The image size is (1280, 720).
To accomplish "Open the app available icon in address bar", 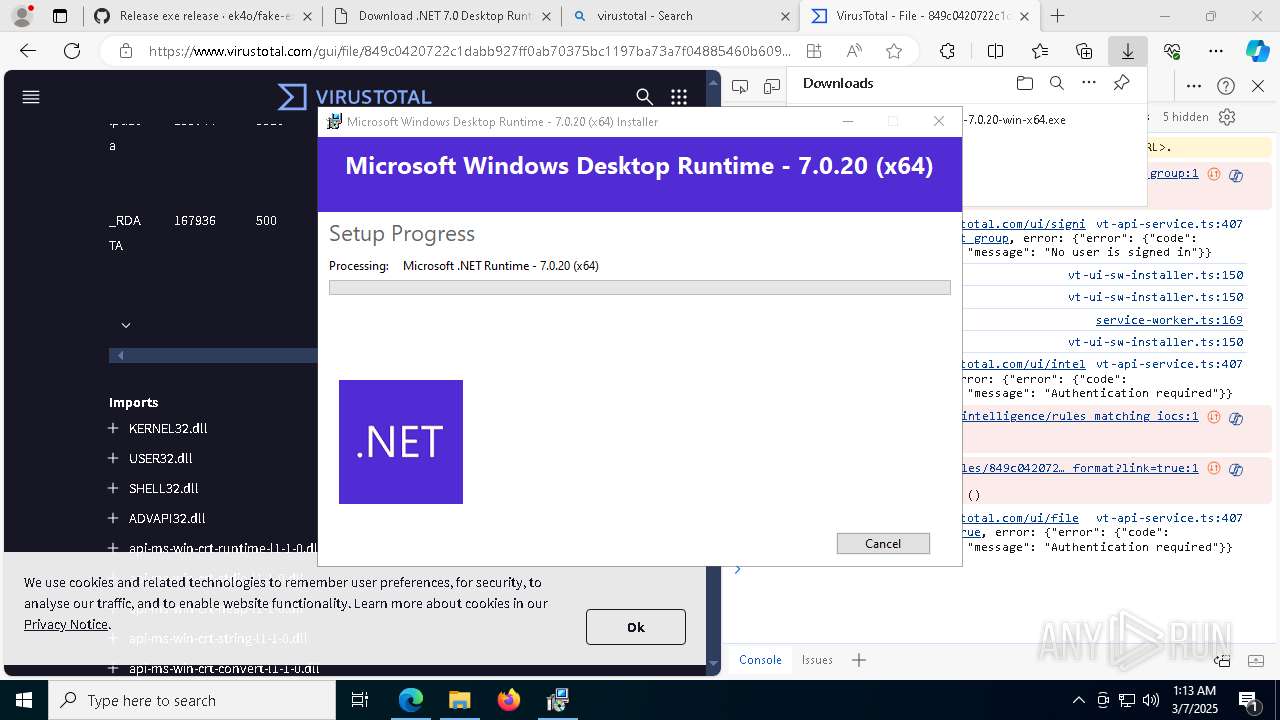I will pyautogui.click(x=814, y=51).
